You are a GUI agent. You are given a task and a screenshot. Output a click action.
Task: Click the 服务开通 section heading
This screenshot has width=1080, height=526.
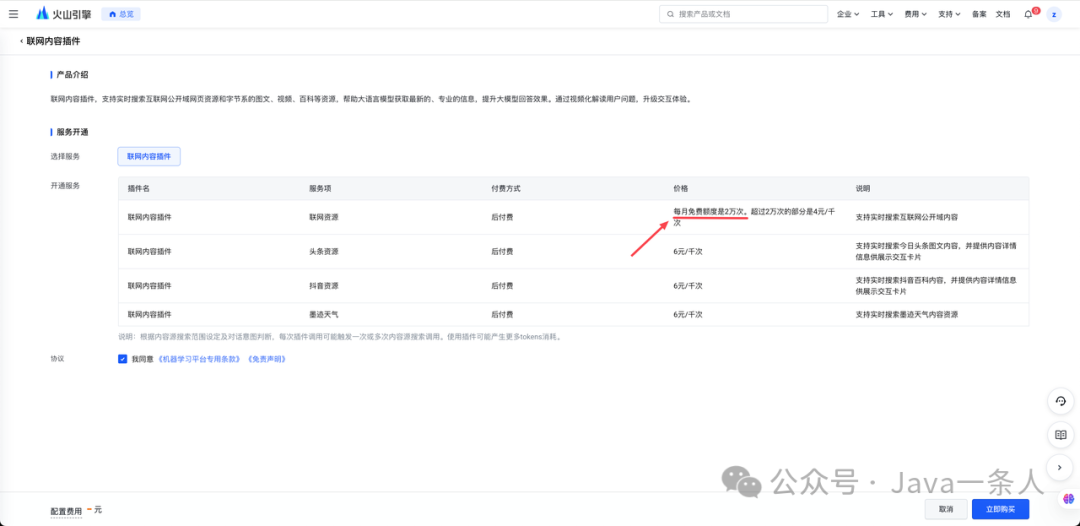72,132
